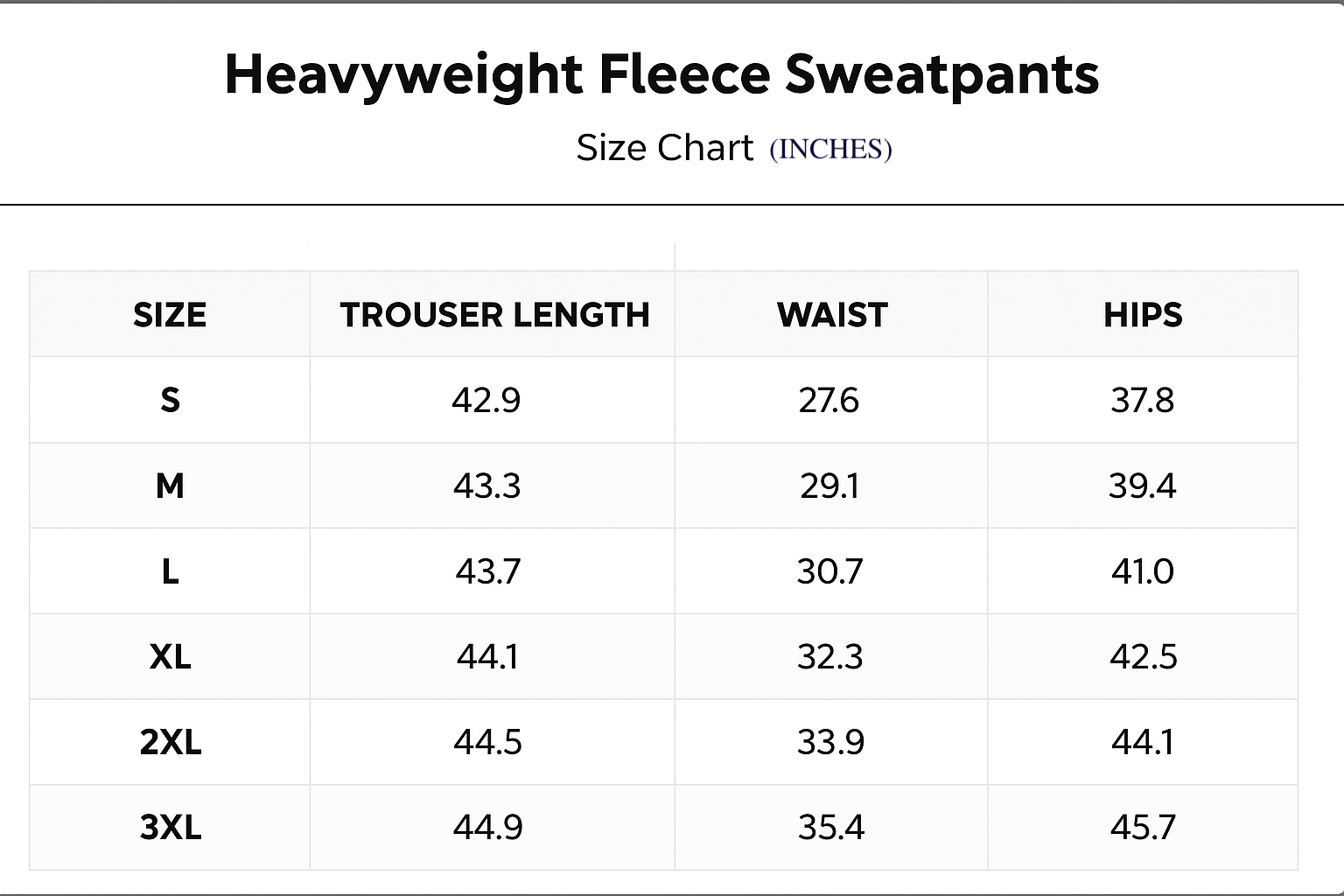The height and width of the screenshot is (896, 1344).
Task: Click the 2XL size row label
Action: pyautogui.click(x=171, y=742)
